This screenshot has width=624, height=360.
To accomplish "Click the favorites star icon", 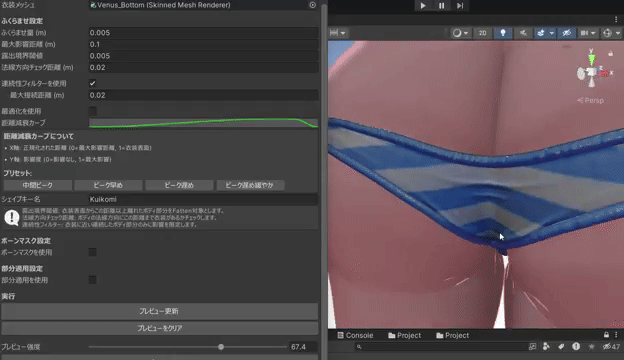I will pos(591,347).
